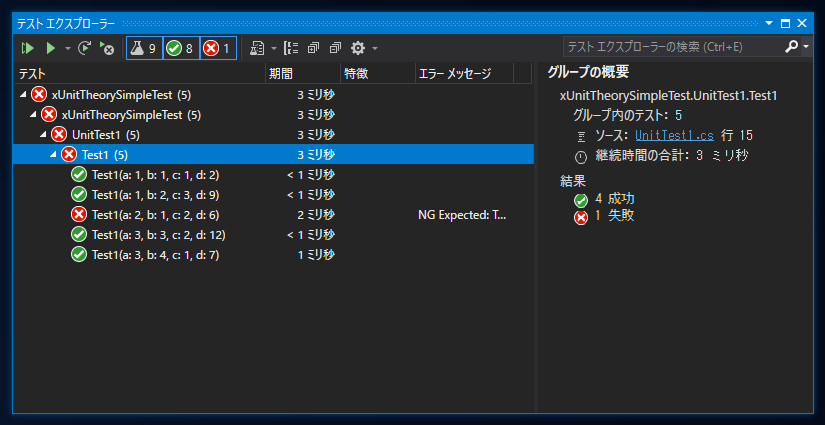The image size is (825, 425).
Task: Toggle the total tests filter showing 9
Action: pos(144,48)
